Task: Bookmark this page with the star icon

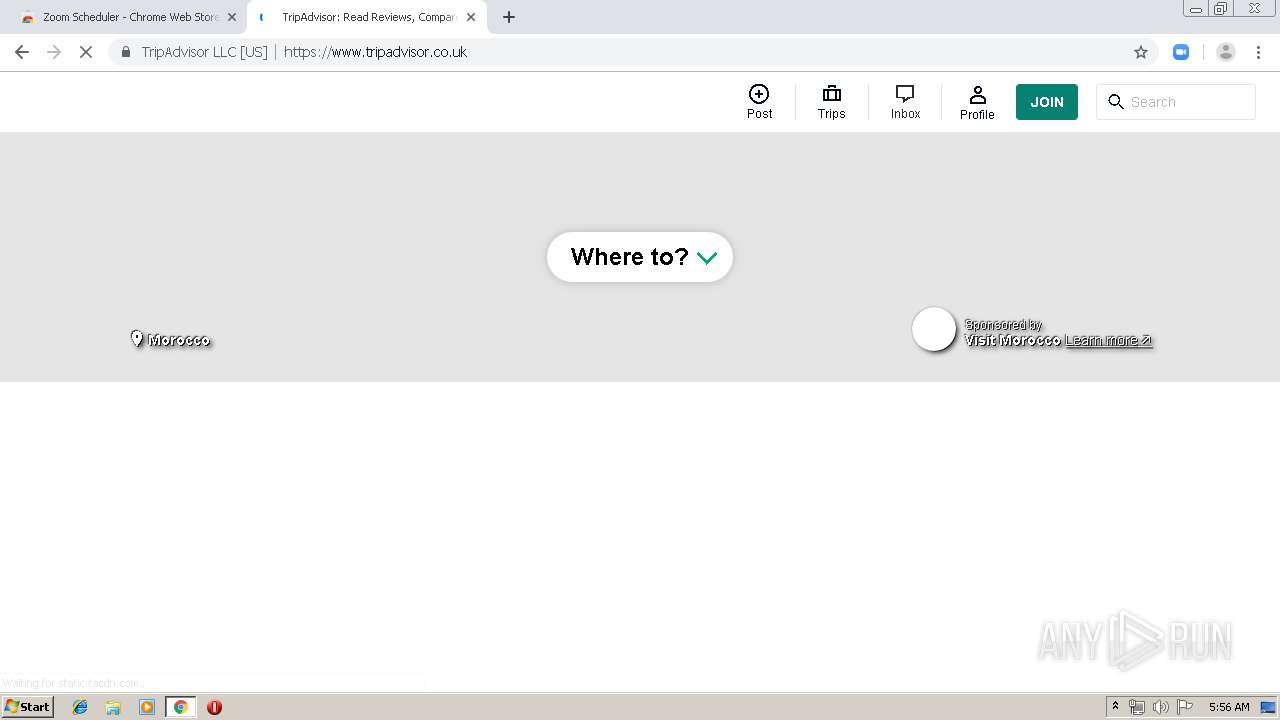Action: 1140,52
